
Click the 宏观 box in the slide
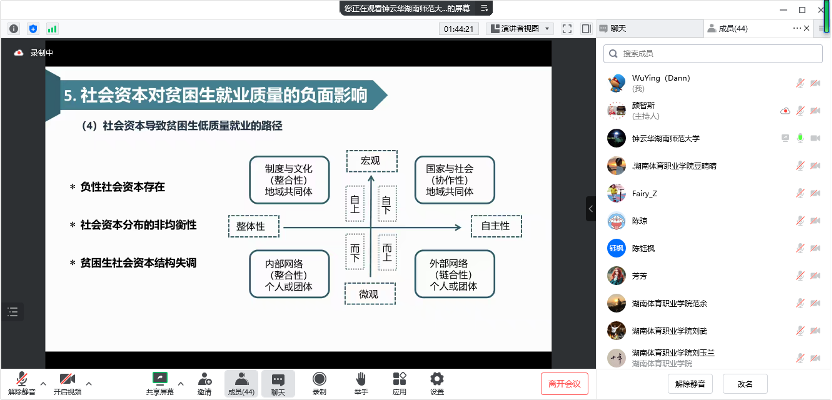coord(371,161)
